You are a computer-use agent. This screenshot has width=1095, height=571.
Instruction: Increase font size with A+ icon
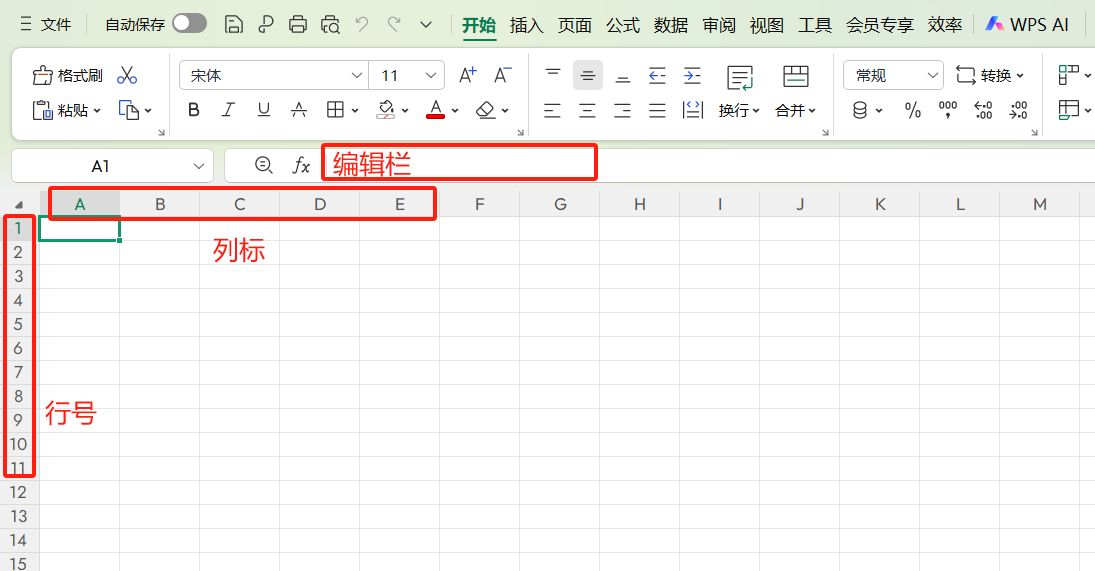(468, 75)
